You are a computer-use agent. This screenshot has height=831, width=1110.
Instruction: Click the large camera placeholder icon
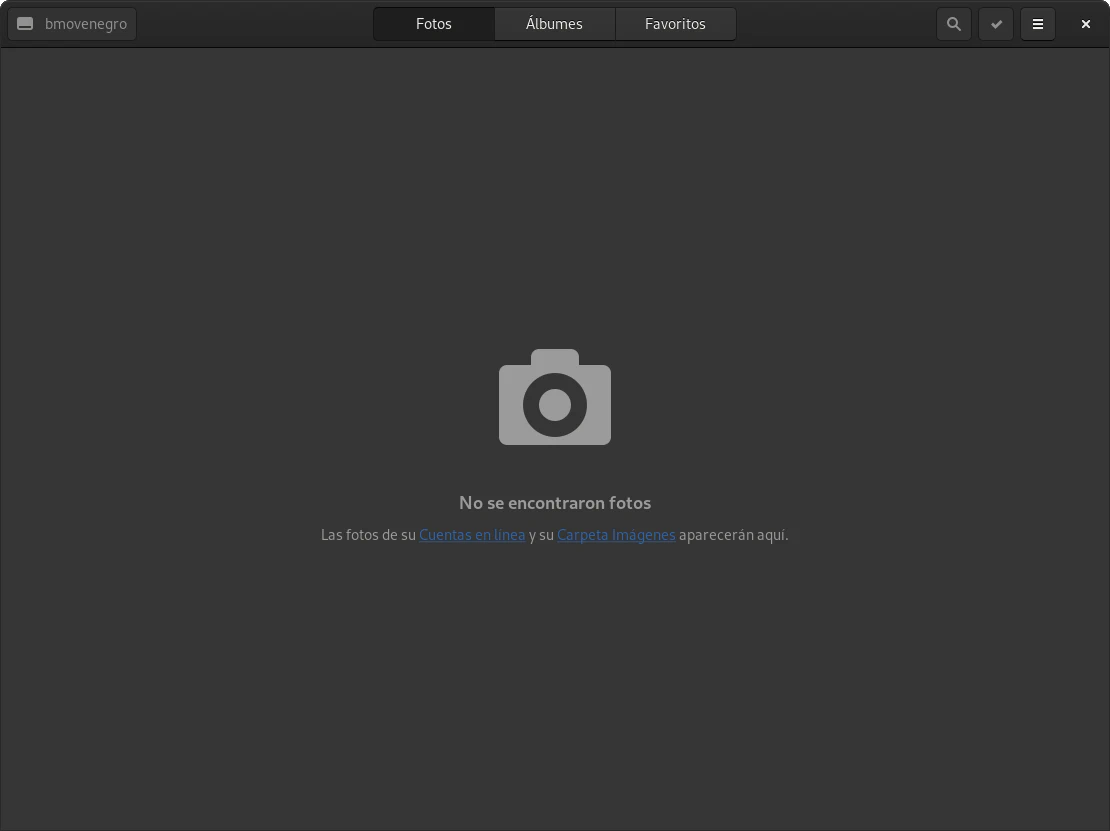click(555, 398)
